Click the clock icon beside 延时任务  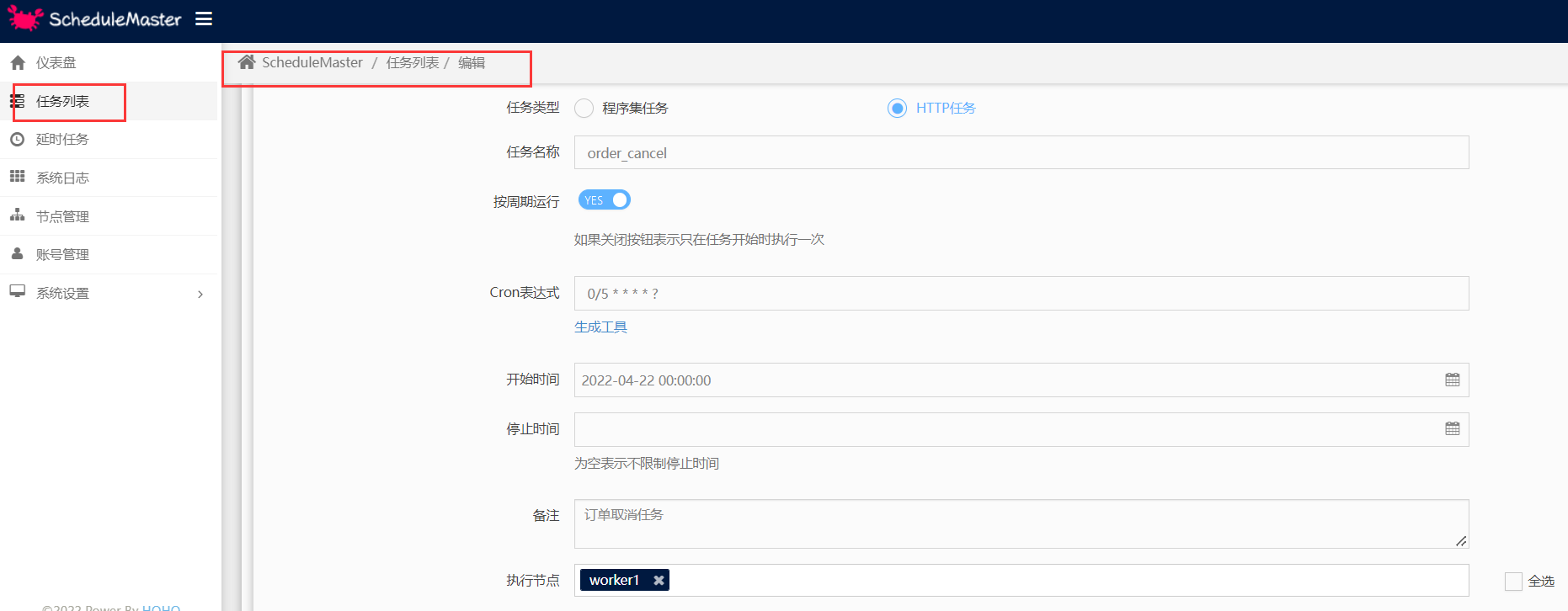click(17, 139)
